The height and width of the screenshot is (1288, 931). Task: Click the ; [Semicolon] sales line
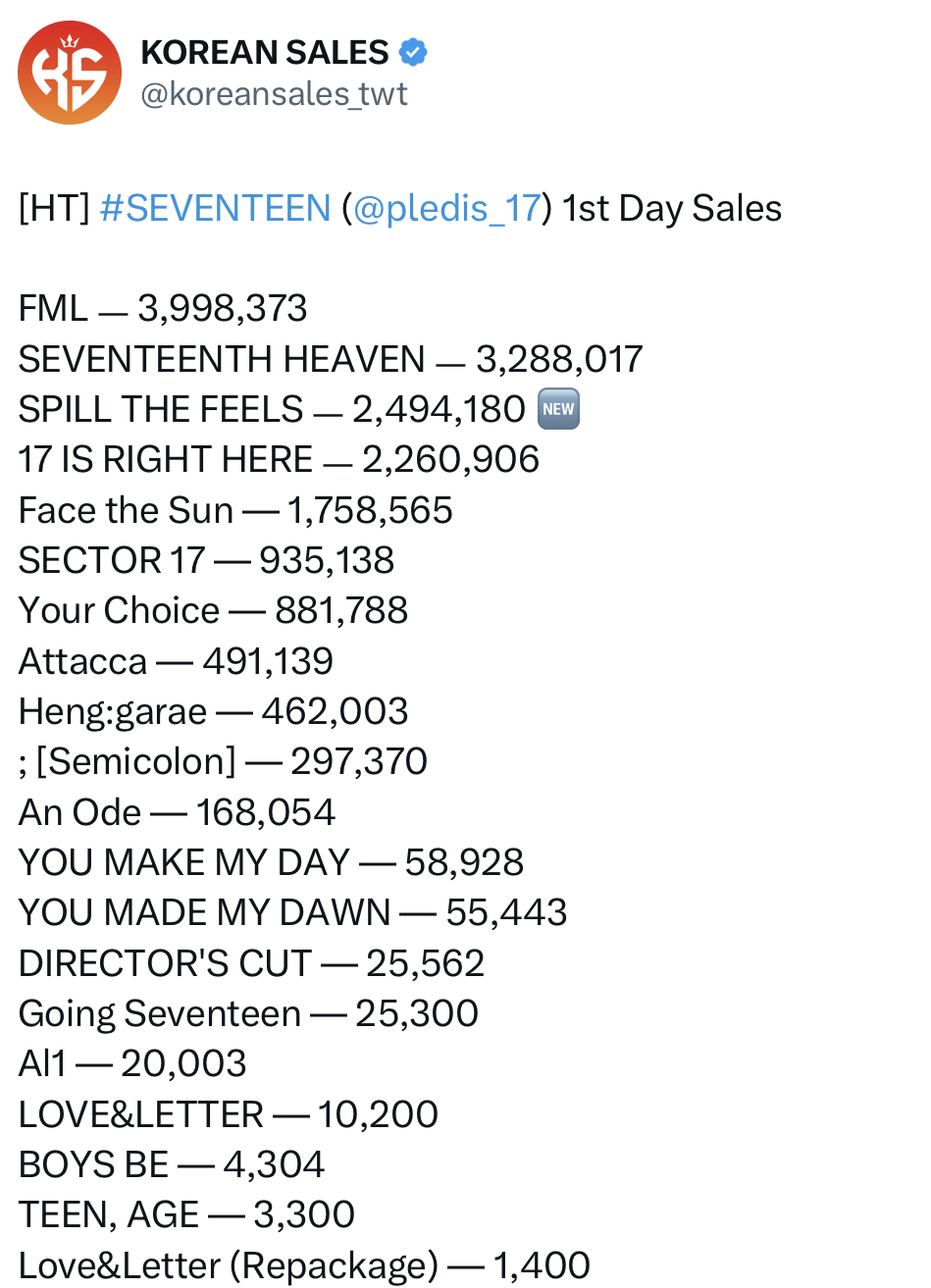click(x=223, y=761)
